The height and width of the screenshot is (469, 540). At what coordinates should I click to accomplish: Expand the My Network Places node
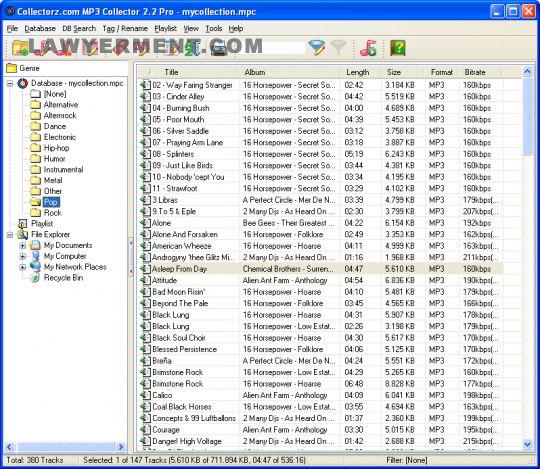23,267
